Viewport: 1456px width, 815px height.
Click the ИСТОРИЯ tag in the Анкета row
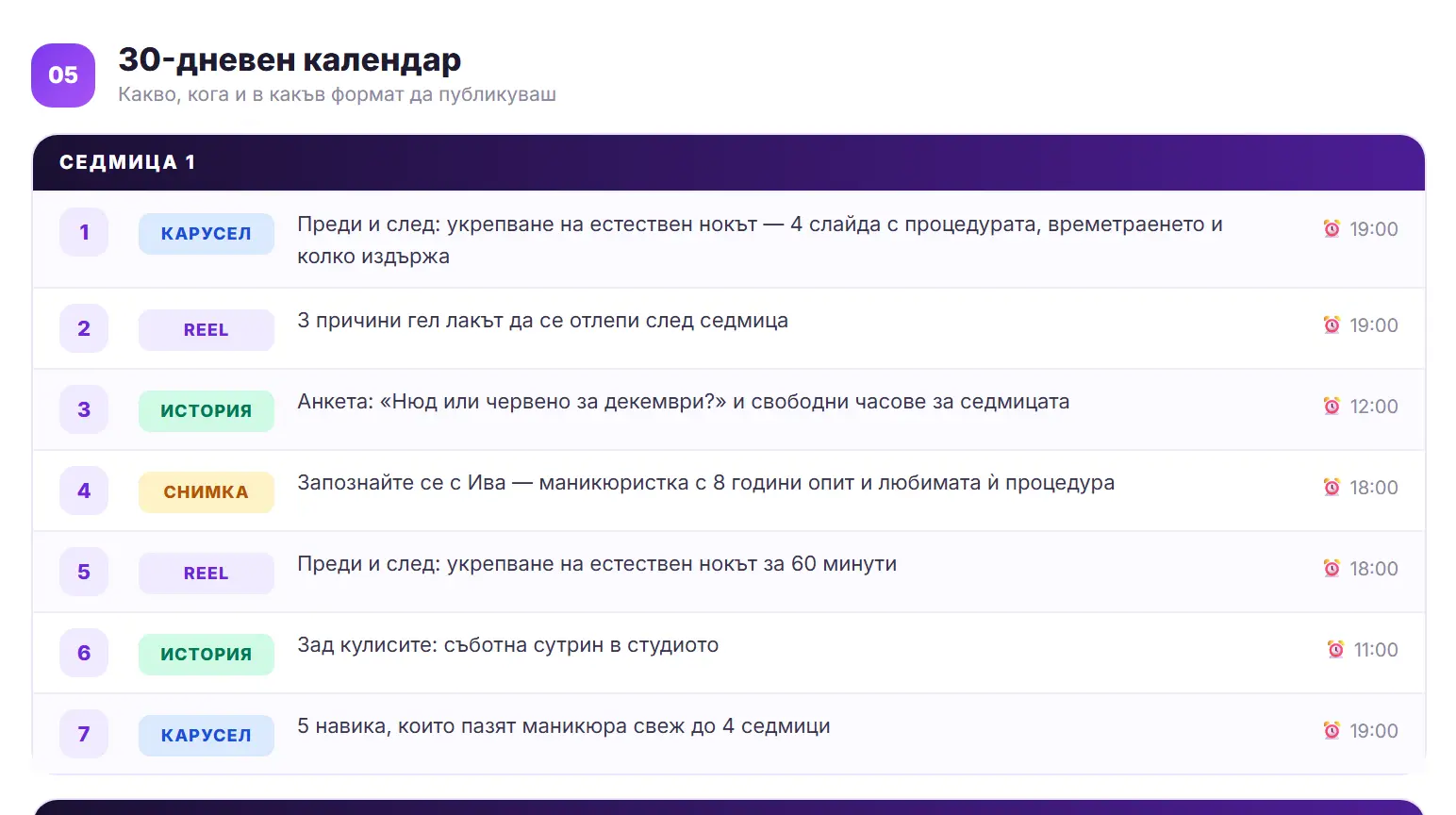[x=207, y=411]
